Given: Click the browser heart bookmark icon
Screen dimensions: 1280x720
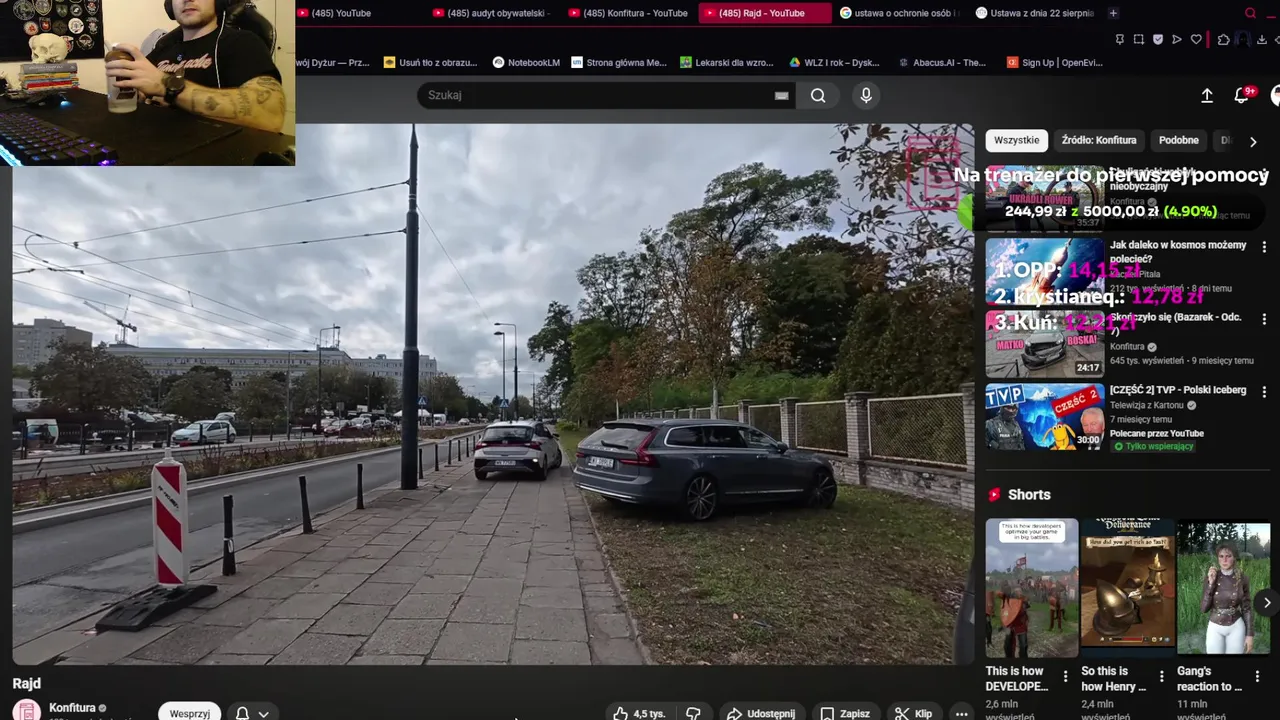Looking at the screenshot, I should (1196, 40).
